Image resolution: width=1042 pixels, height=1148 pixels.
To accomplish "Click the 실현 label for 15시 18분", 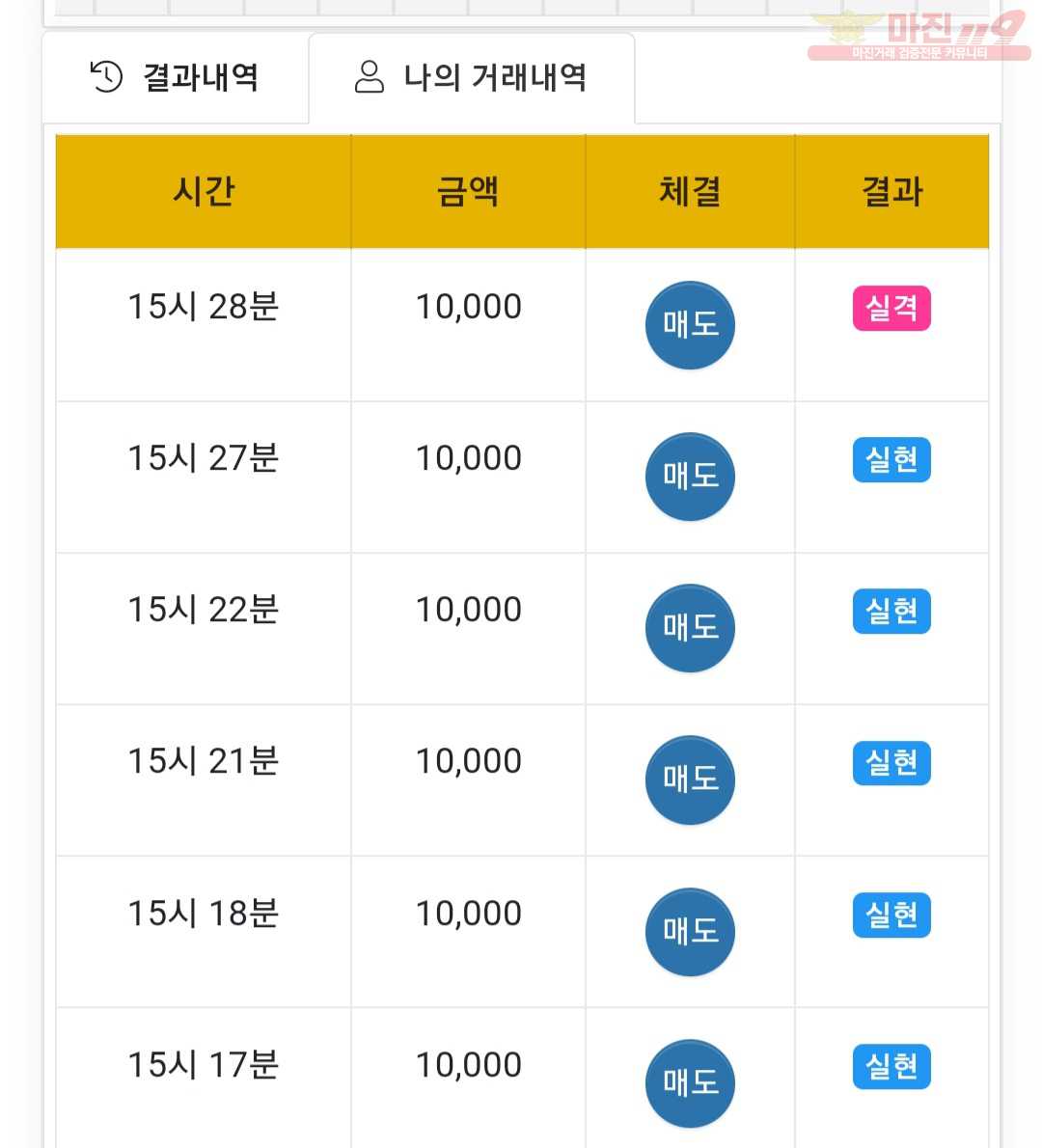I will (x=891, y=916).
